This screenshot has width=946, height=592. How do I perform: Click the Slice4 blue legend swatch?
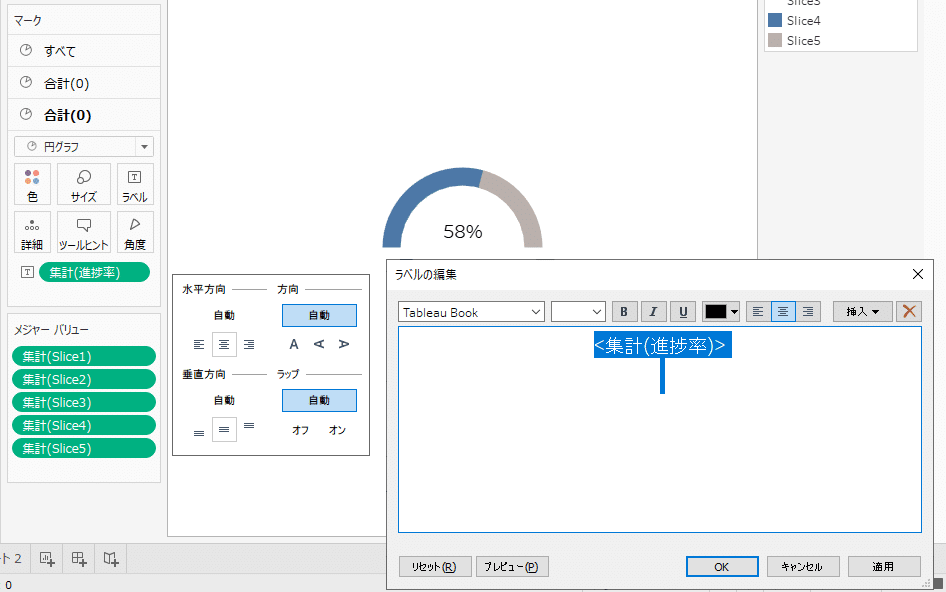(x=775, y=20)
